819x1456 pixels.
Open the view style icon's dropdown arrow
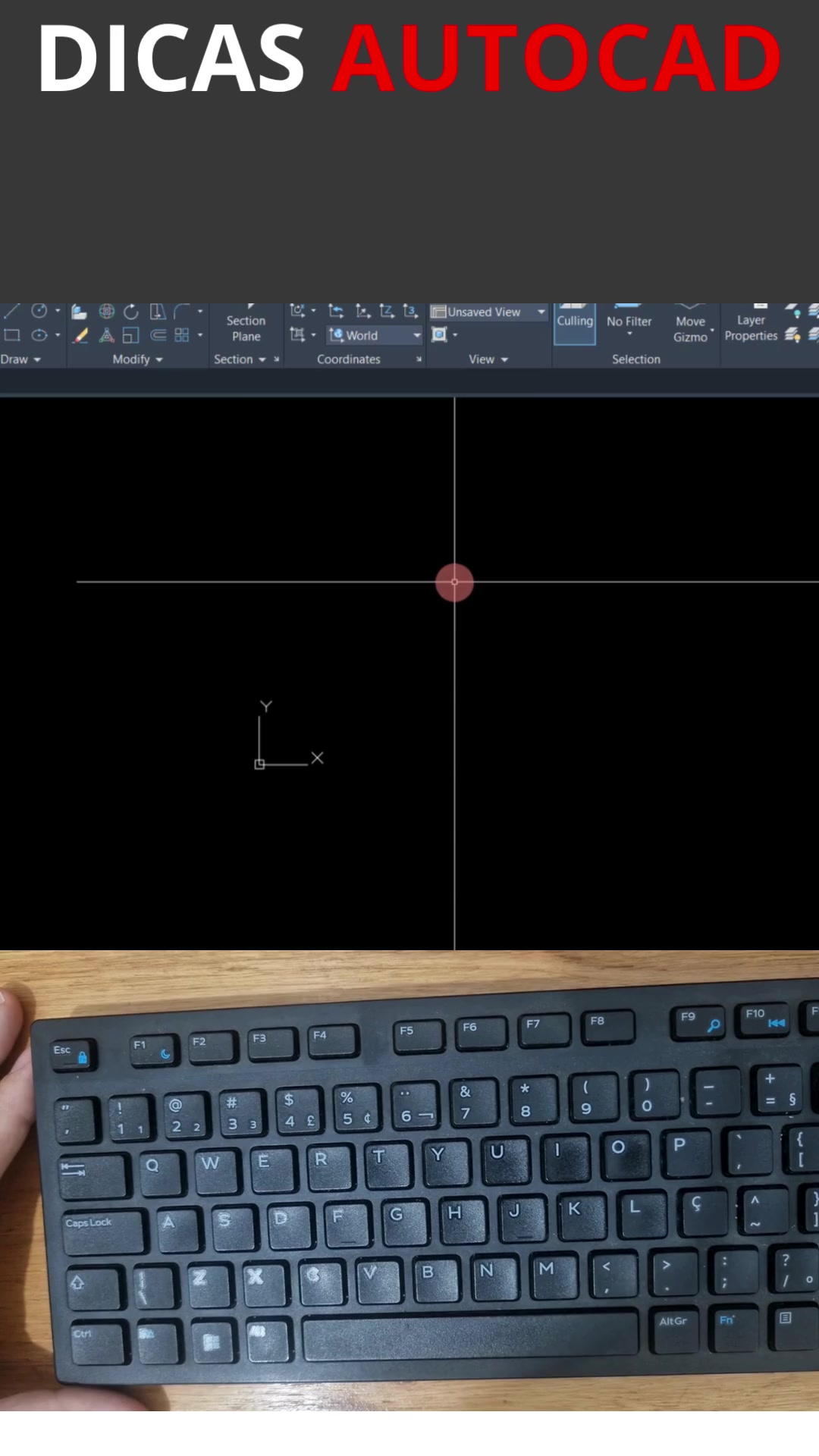tap(455, 334)
